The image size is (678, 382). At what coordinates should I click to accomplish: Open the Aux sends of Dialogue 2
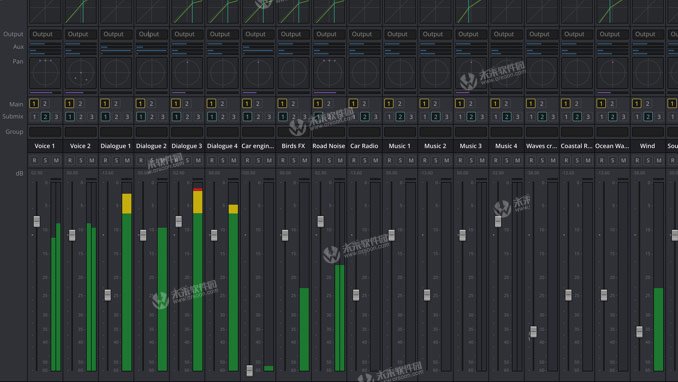tap(151, 48)
